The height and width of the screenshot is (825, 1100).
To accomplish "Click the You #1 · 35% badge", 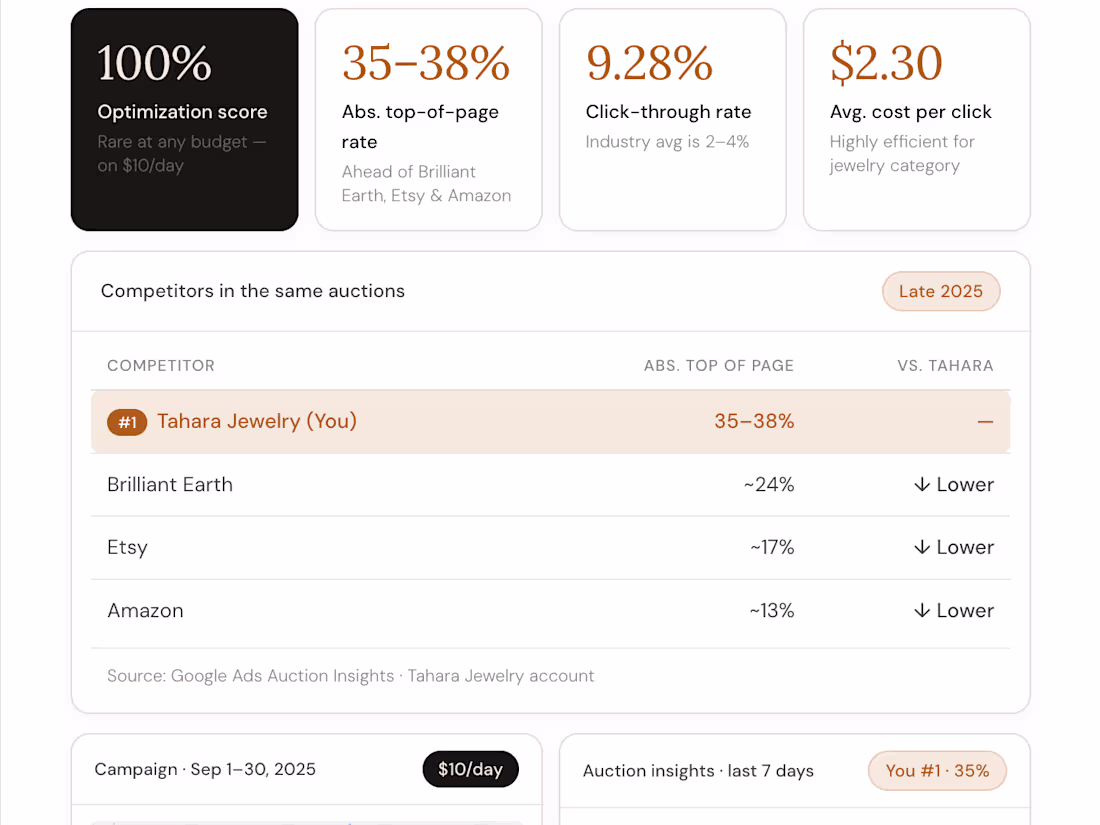I will (937, 771).
